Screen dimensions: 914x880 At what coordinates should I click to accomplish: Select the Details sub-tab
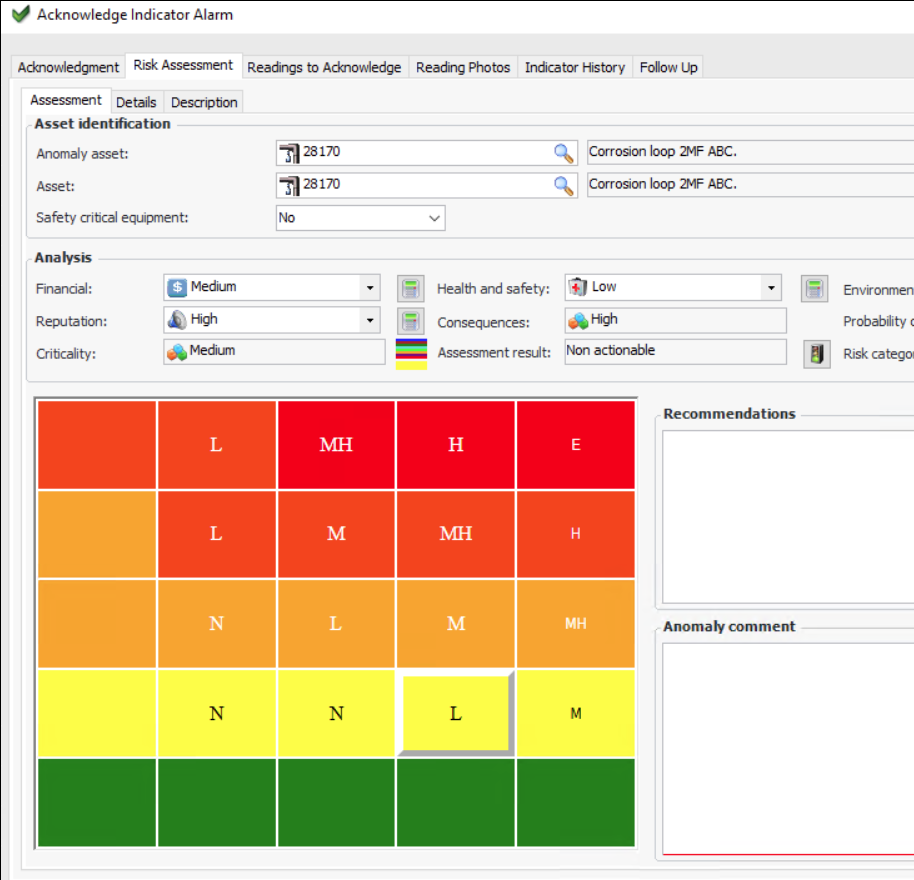coord(136,102)
